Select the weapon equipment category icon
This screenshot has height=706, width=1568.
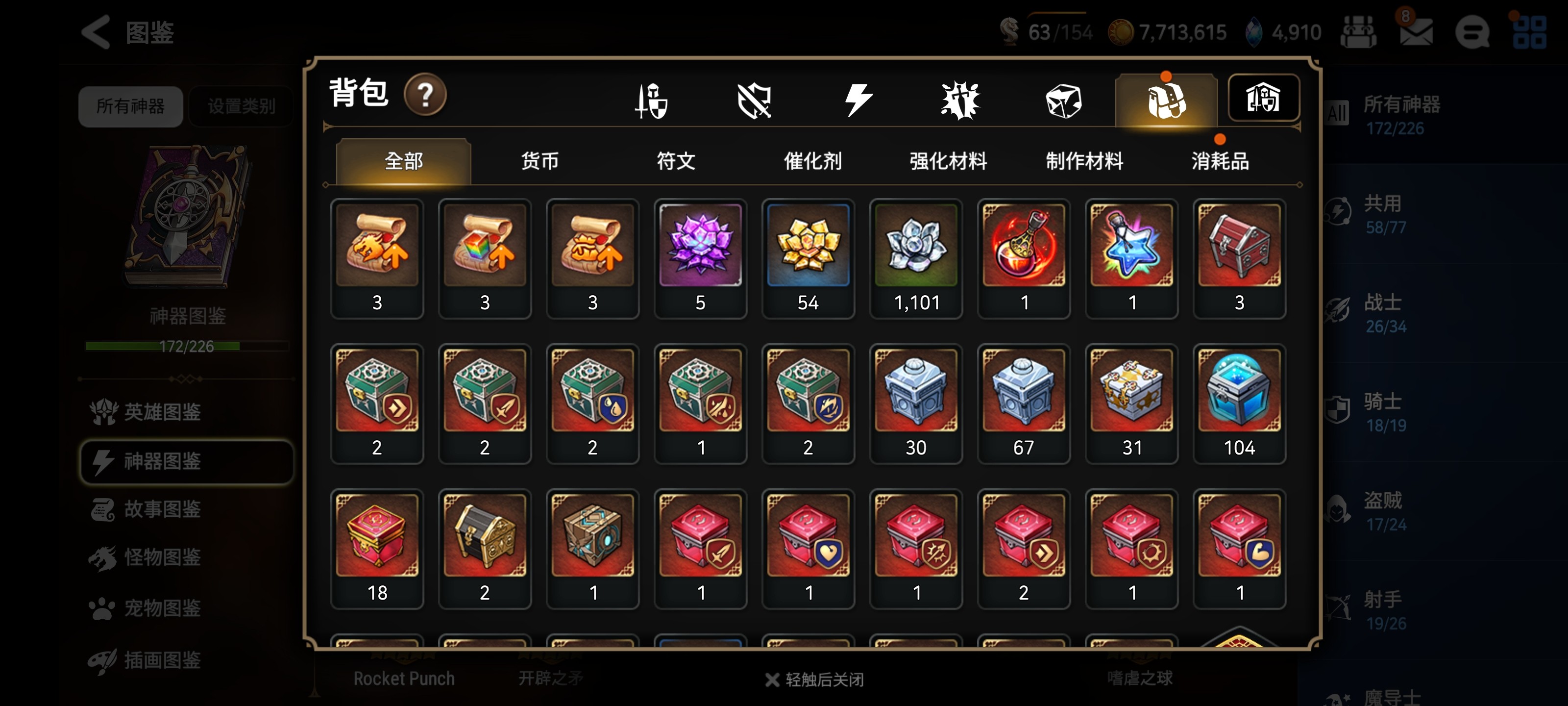click(x=651, y=101)
